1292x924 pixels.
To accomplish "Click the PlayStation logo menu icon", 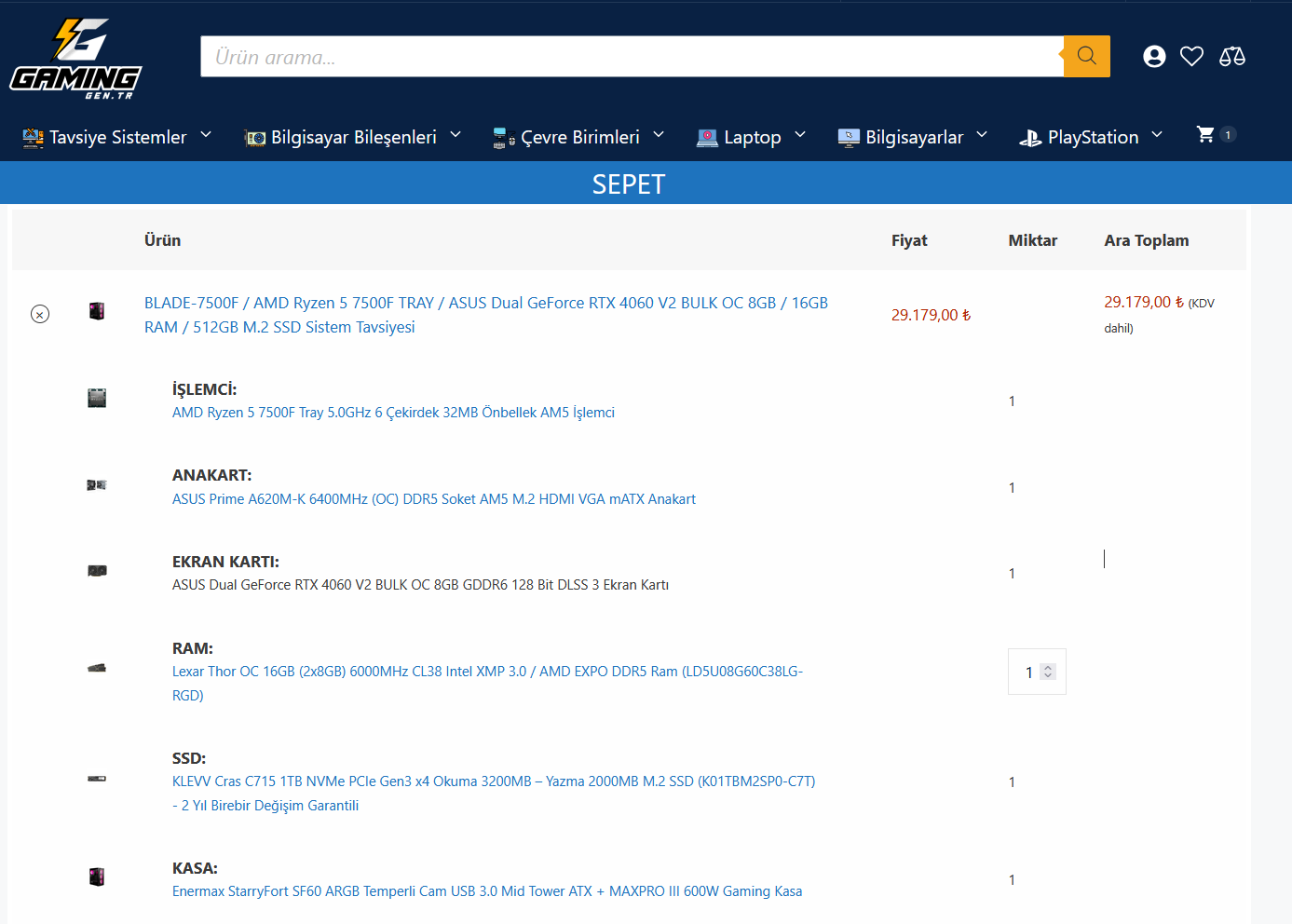I will point(1030,138).
